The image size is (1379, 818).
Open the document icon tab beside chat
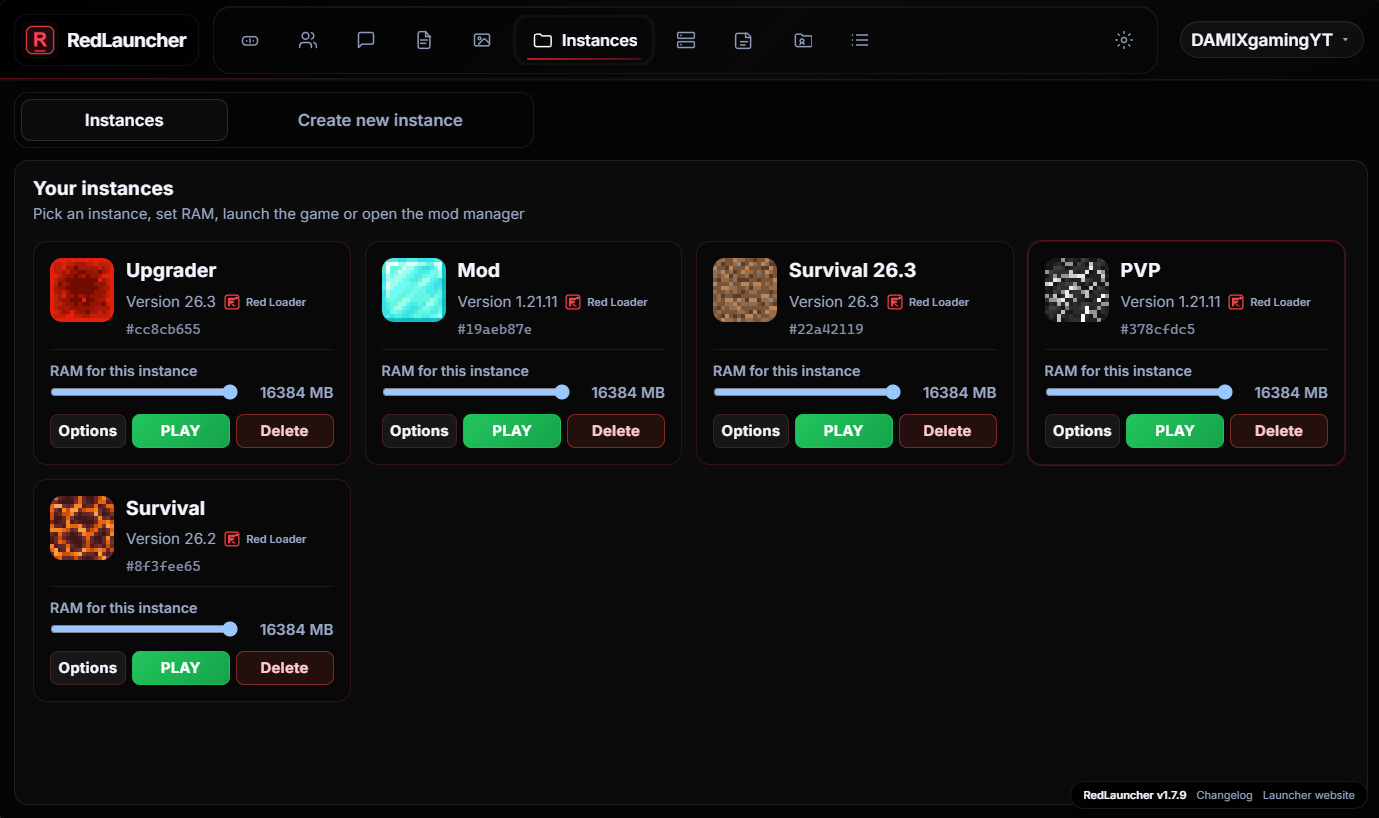tap(424, 40)
